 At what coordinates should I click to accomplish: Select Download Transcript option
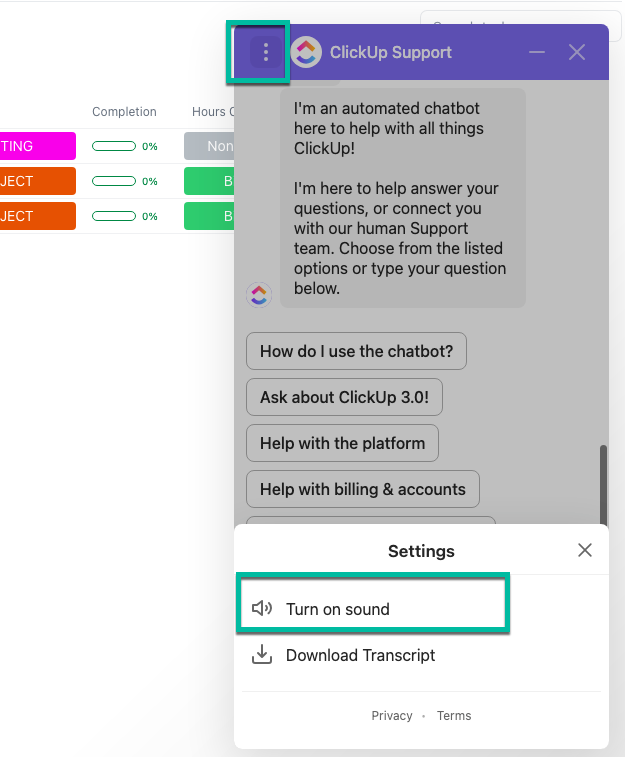tap(360, 655)
